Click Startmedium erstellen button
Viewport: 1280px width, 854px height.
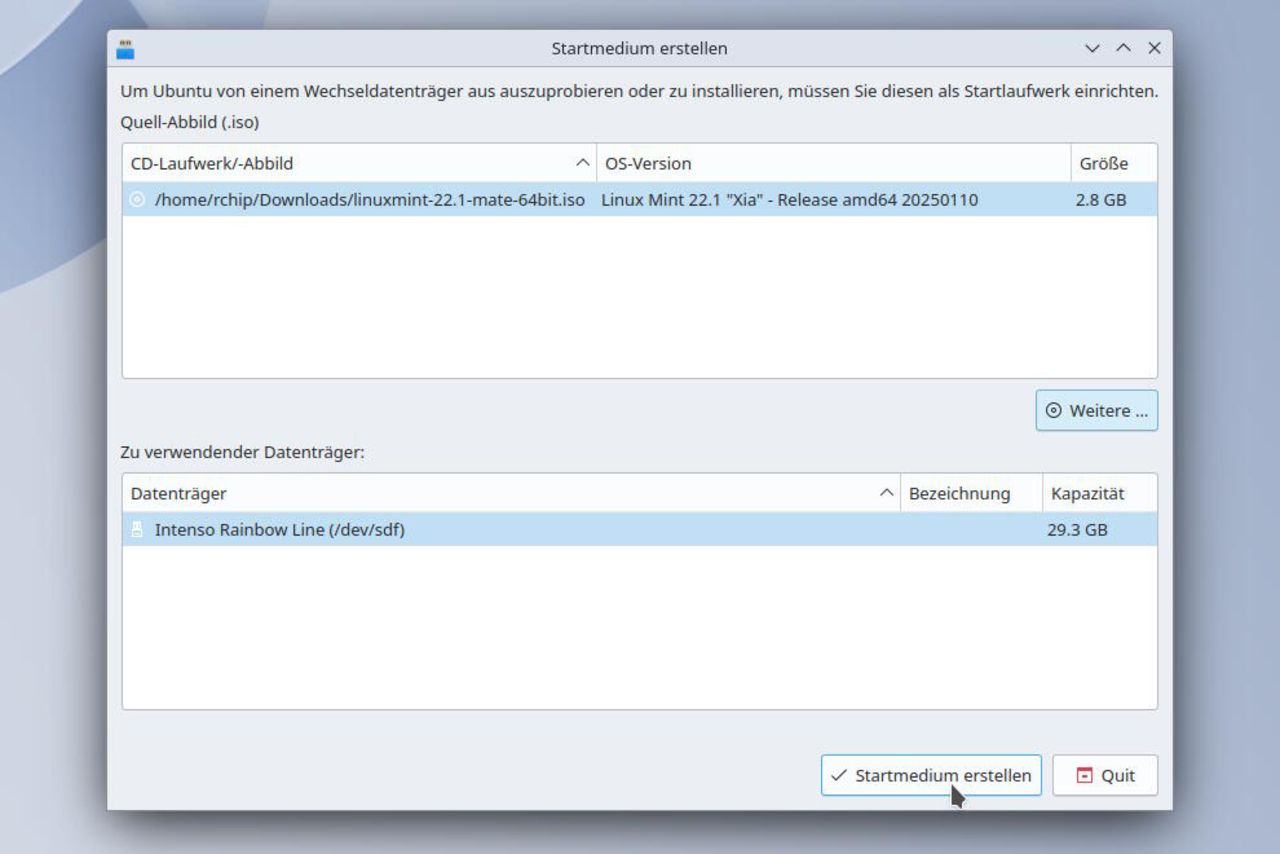coord(931,775)
